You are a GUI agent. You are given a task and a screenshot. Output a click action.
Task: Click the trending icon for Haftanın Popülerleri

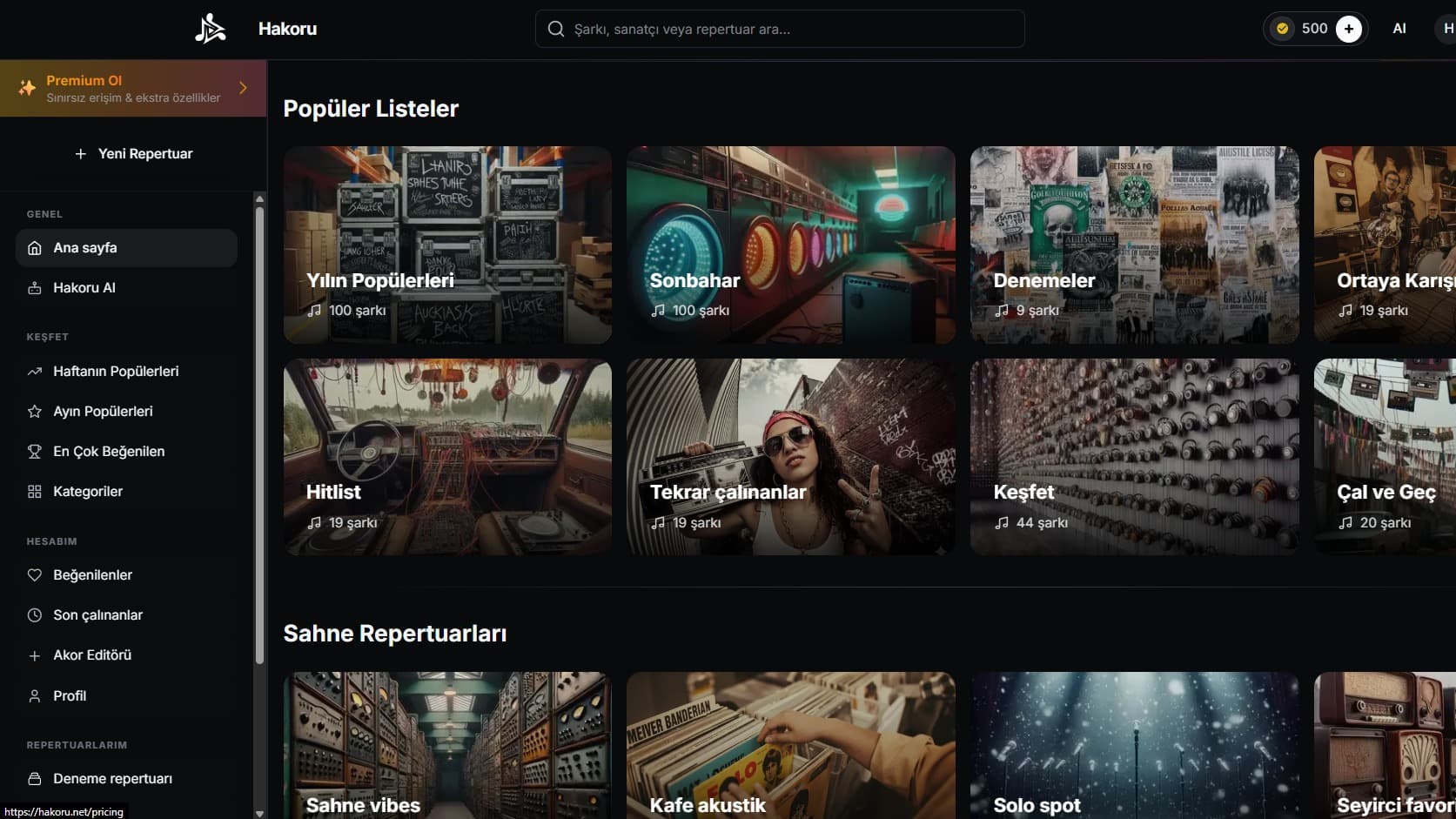click(x=35, y=372)
